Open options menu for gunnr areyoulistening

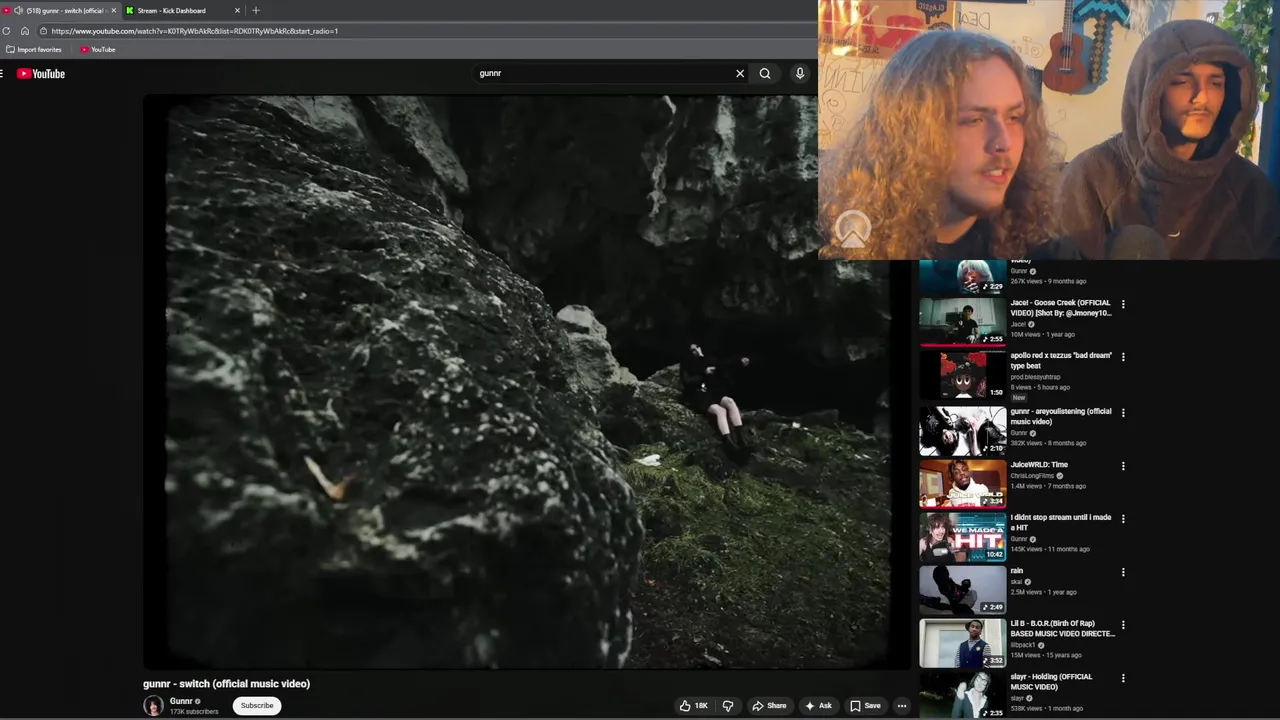point(1123,413)
